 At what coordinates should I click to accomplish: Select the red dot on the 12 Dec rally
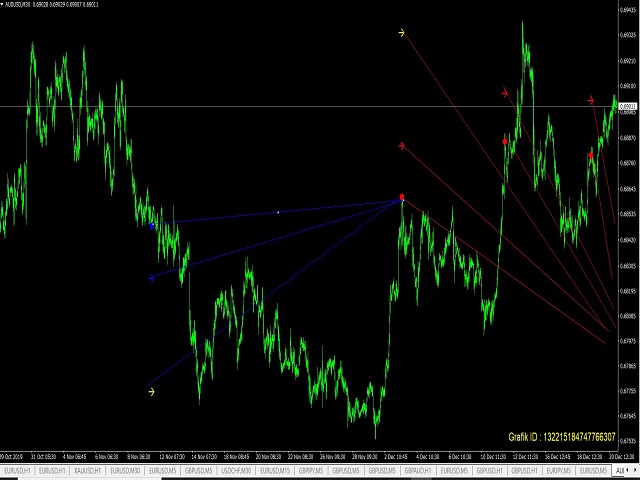point(505,142)
